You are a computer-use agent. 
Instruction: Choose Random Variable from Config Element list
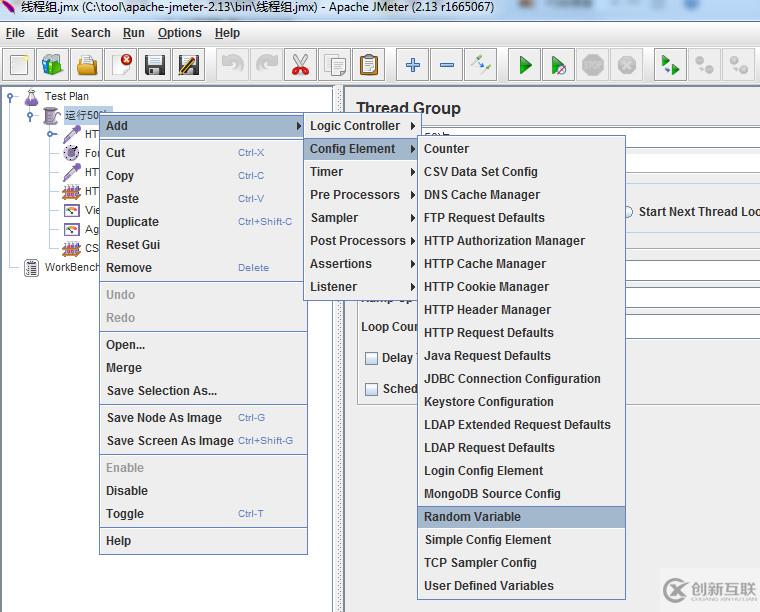472,517
